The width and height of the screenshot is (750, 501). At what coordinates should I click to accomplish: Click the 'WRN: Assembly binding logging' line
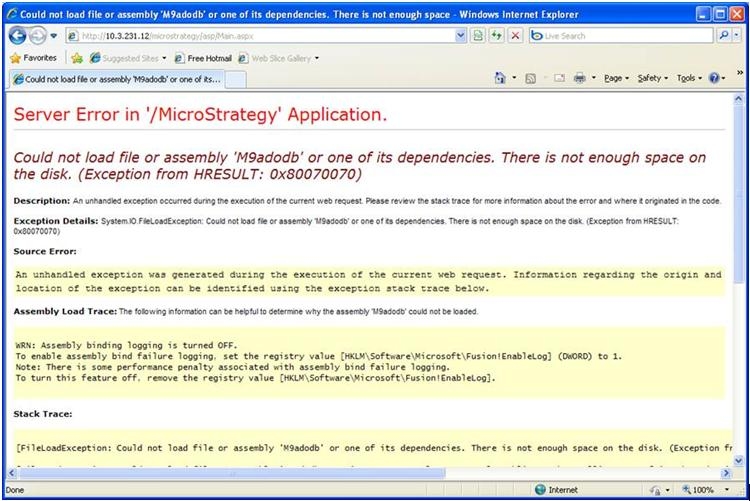[x=126, y=345]
